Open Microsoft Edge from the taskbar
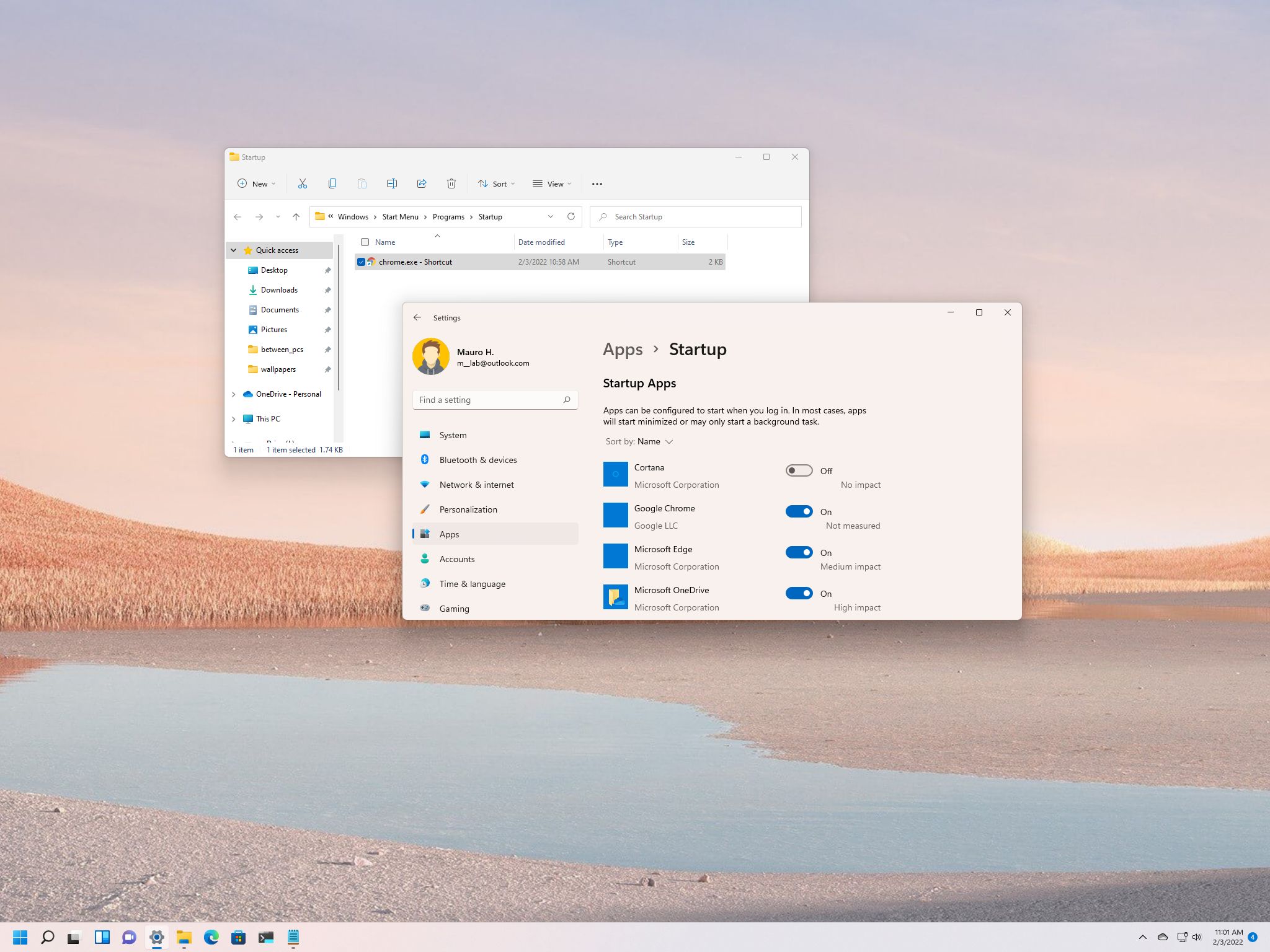 (x=211, y=937)
